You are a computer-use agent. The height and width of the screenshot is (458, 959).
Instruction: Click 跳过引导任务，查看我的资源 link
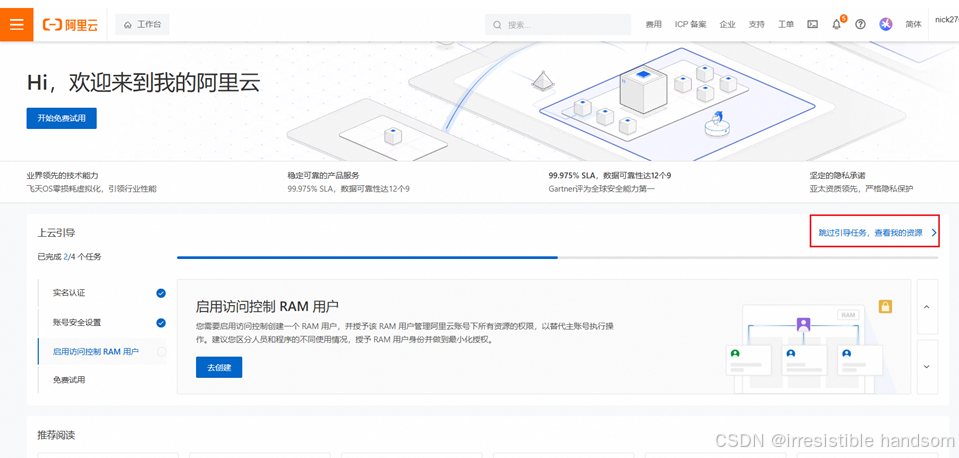871,232
